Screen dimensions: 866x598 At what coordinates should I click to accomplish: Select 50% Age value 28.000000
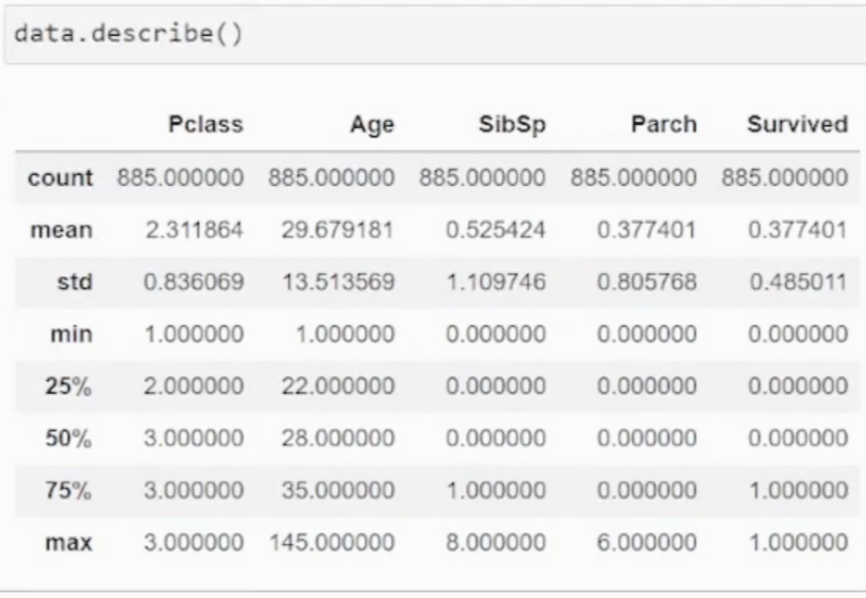(338, 438)
